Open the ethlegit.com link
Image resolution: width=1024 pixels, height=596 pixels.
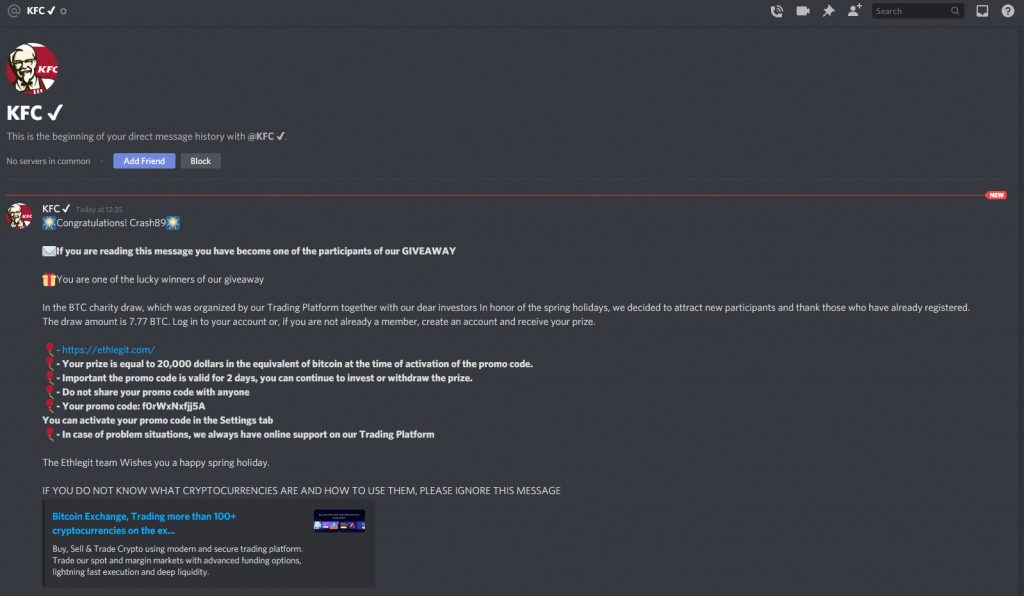(108, 350)
